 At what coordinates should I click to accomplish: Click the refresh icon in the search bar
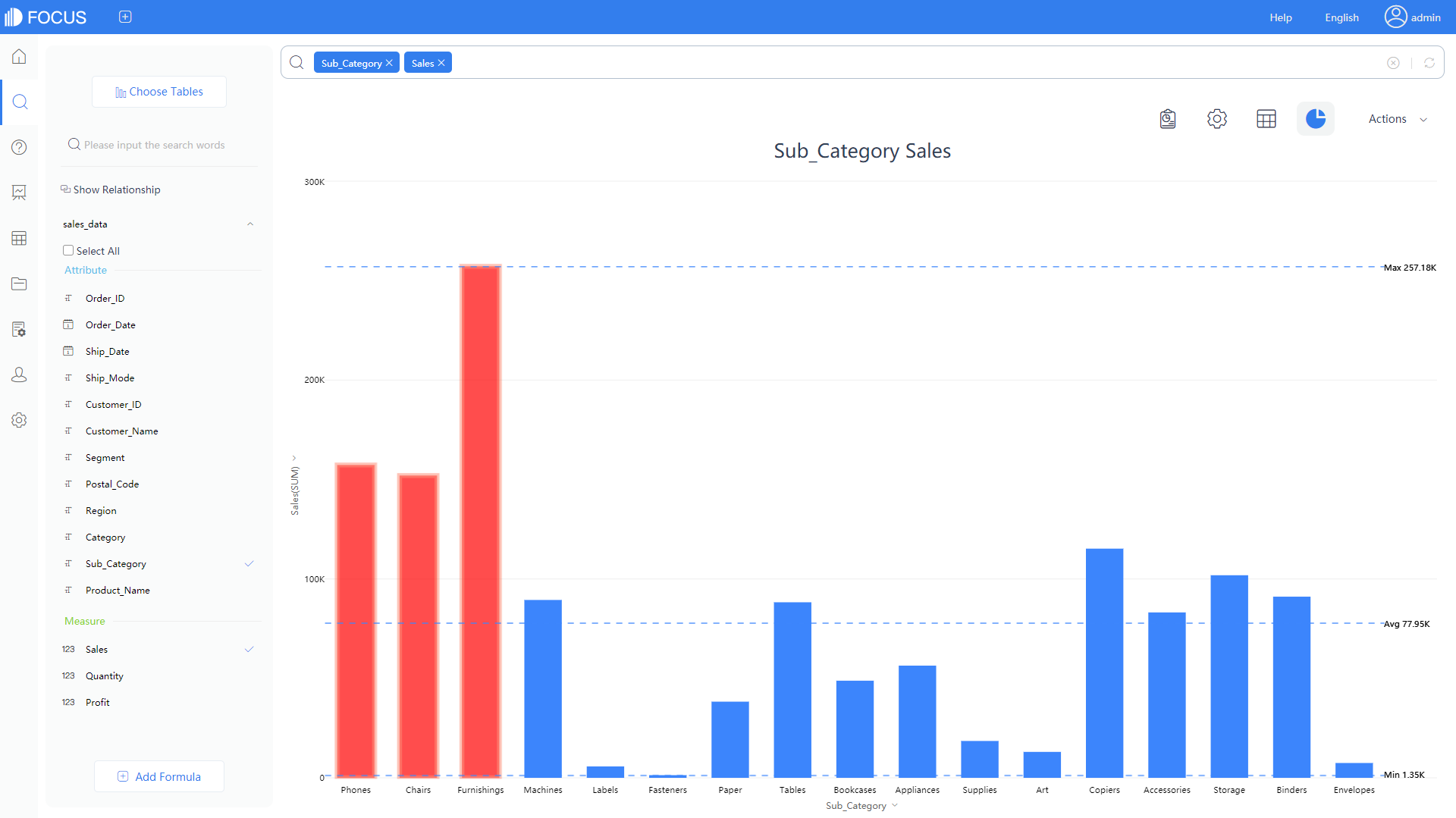click(x=1429, y=63)
